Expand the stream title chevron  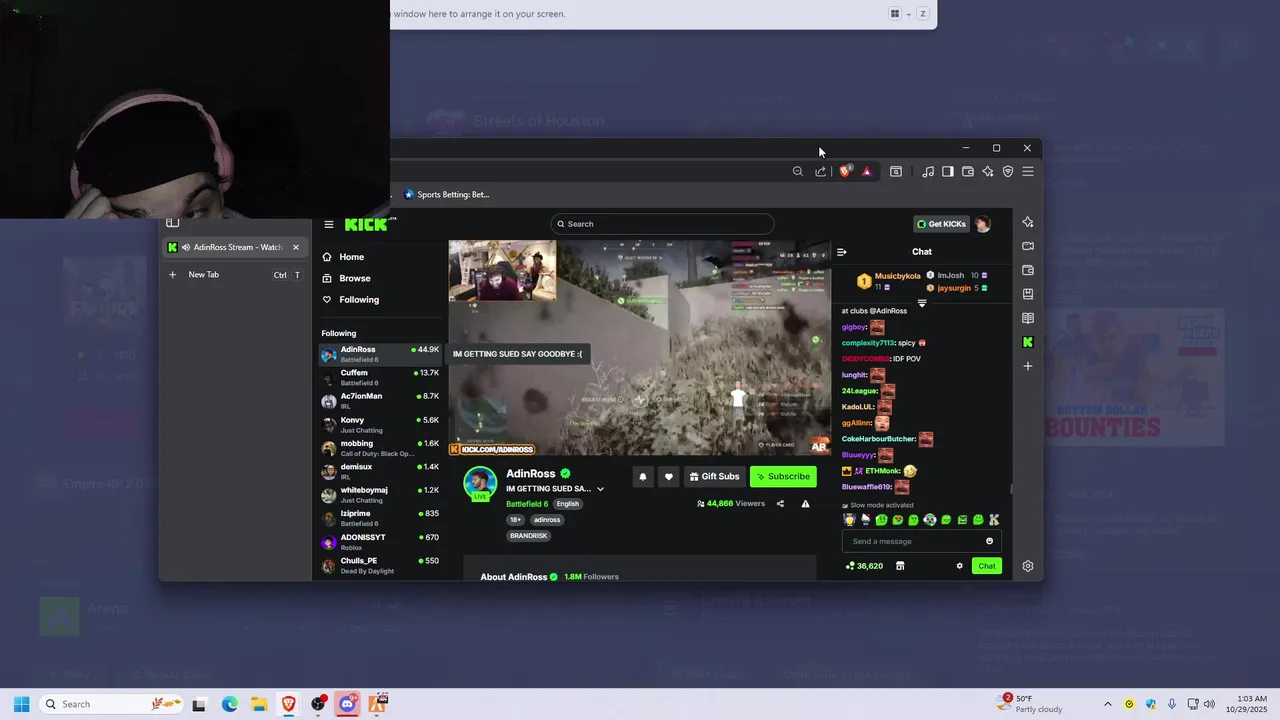[600, 489]
